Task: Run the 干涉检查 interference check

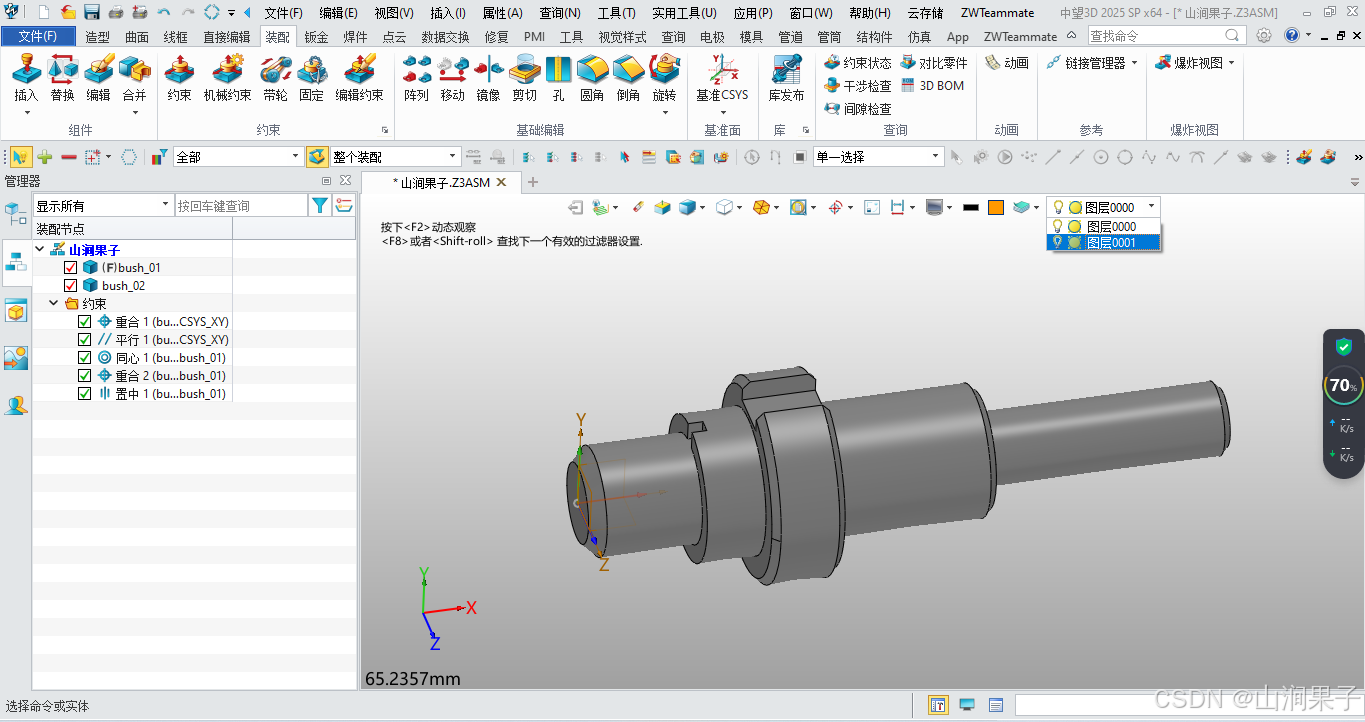Action: 858,86
